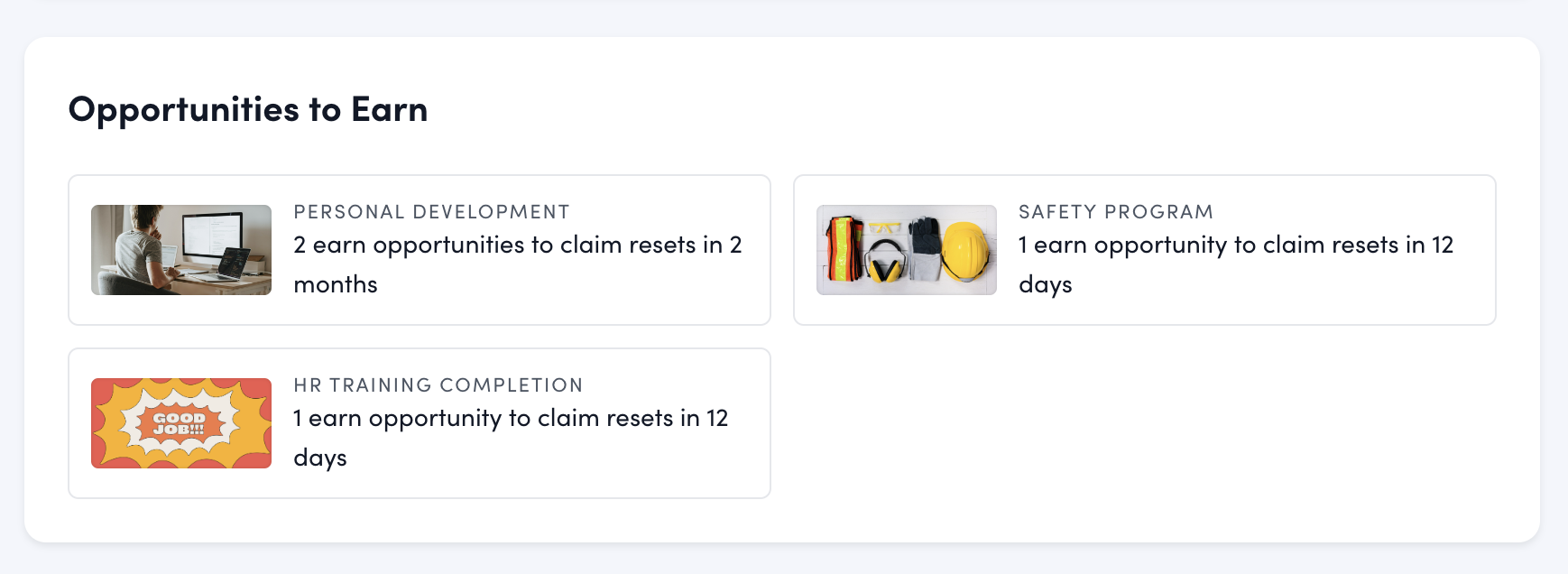Viewport: 1568px width, 574px height.
Task: Select the HR TRAINING COMPLETION label
Action: [438, 385]
